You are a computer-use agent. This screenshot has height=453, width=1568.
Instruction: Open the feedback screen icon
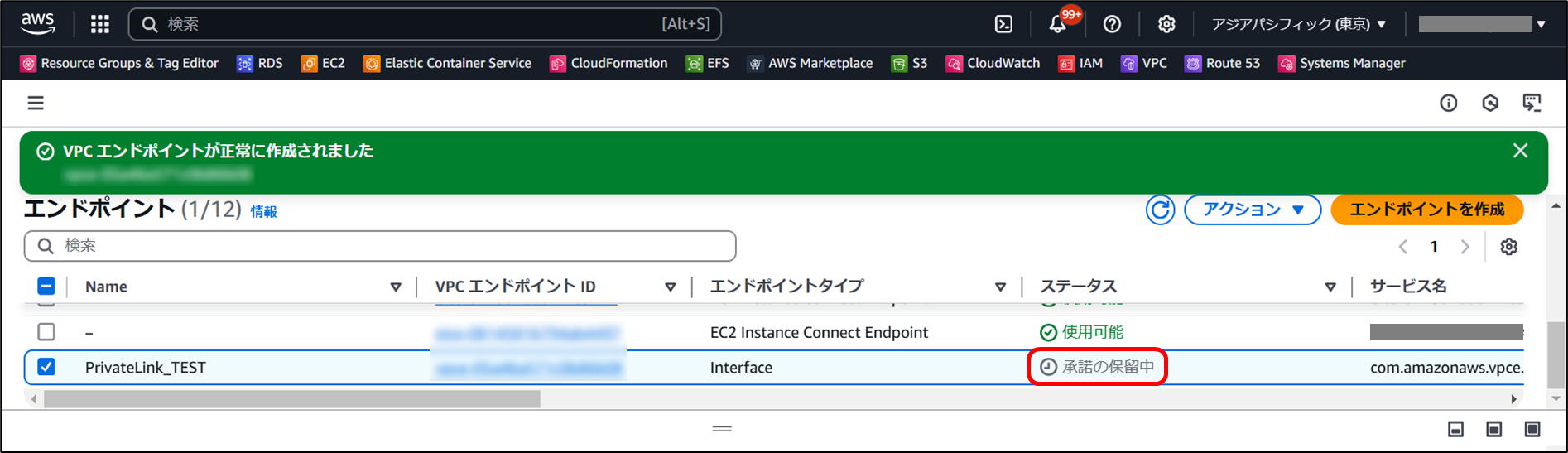1532,103
